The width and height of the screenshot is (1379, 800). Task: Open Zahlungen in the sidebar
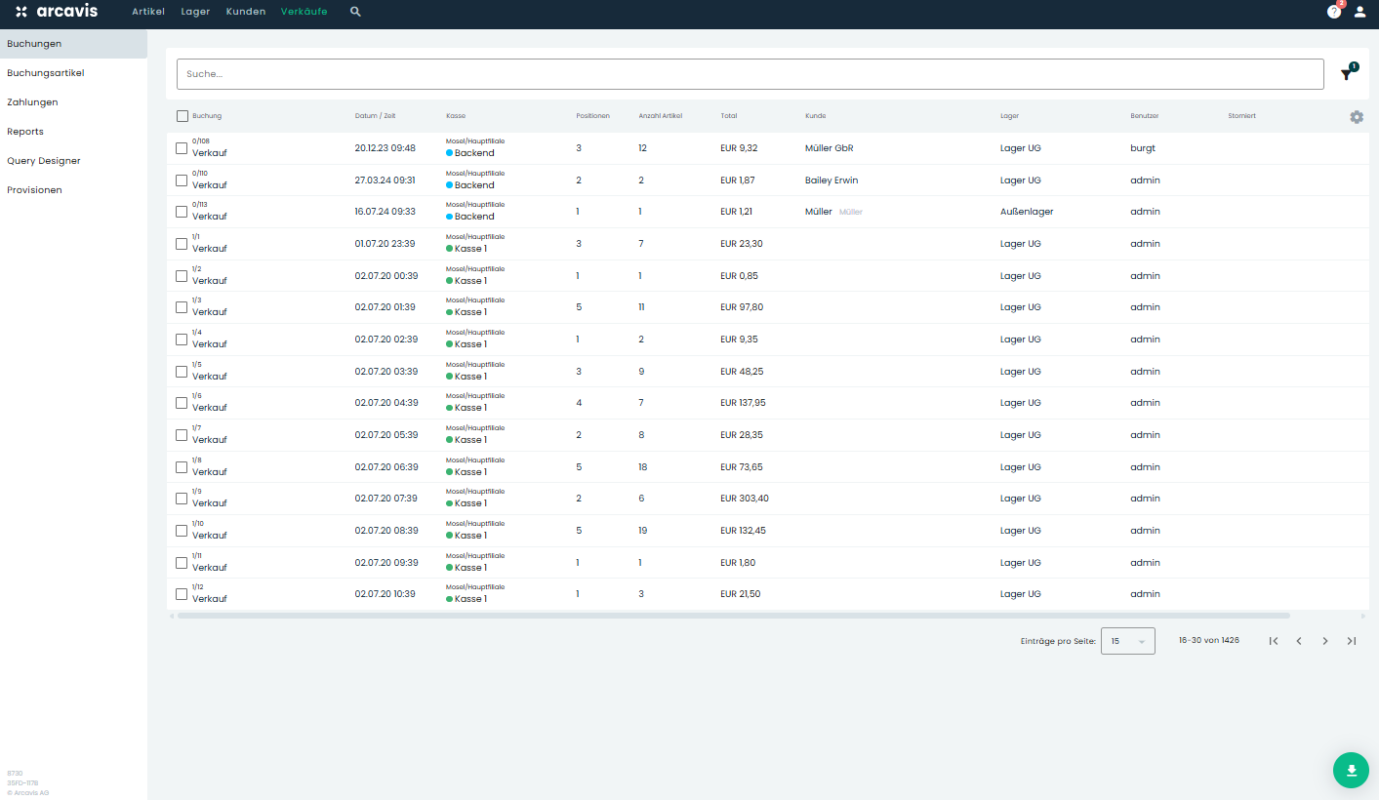click(x=32, y=102)
